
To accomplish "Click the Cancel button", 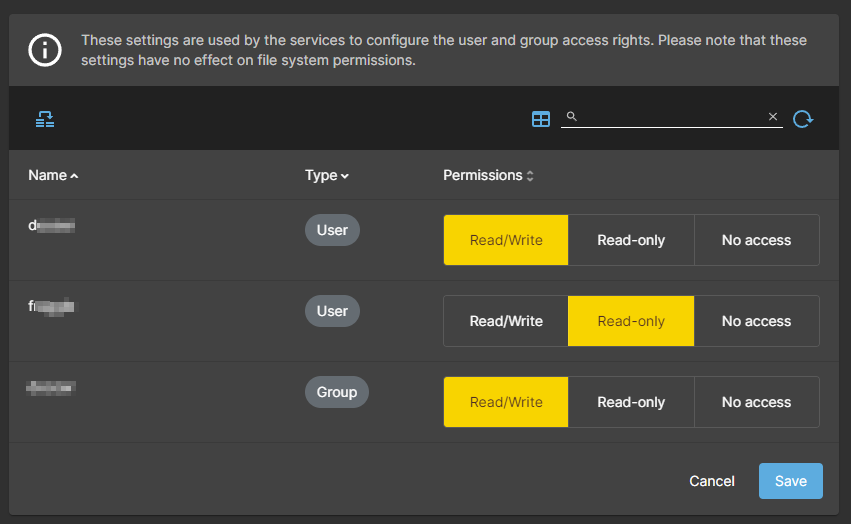I will tap(712, 481).
